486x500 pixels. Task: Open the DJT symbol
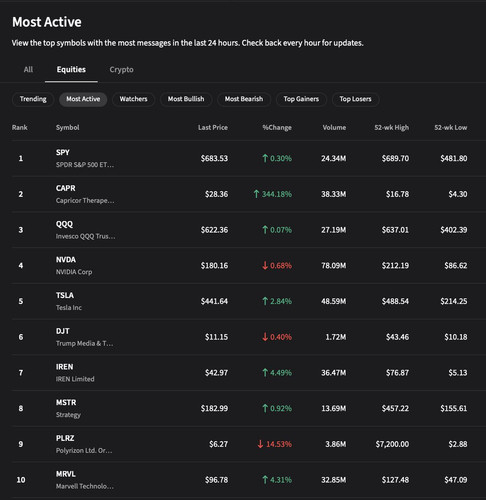pyautogui.click(x=63, y=331)
